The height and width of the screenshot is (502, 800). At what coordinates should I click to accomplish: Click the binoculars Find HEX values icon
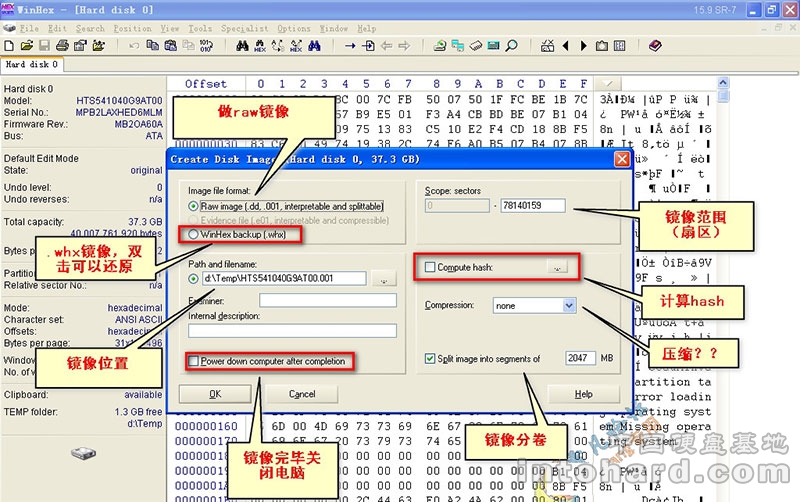pyautogui.click(x=260, y=46)
